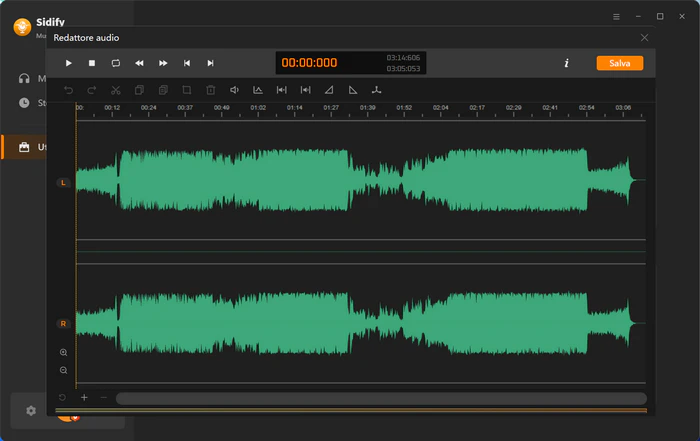Crop the audio selection
Image resolution: width=700 pixels, height=441 pixels.
pyautogui.click(x=187, y=90)
